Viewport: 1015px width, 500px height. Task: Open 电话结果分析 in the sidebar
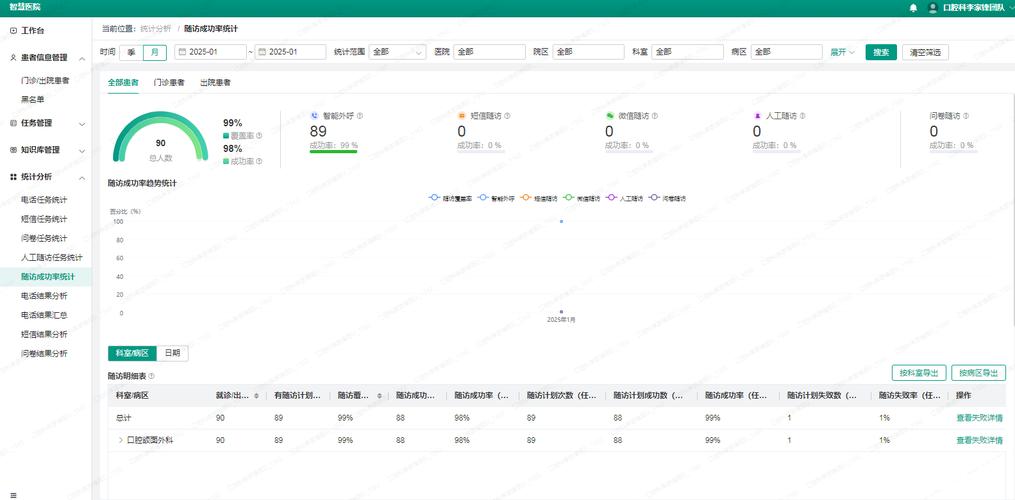tap(44, 296)
